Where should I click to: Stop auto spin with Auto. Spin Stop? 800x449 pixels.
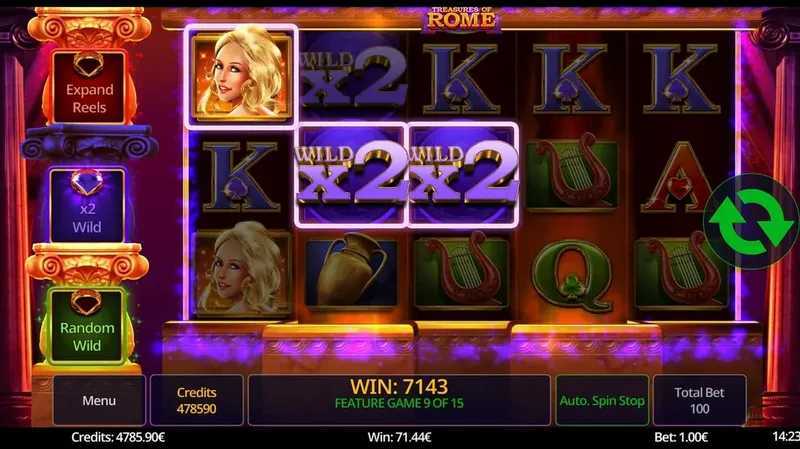(x=602, y=401)
